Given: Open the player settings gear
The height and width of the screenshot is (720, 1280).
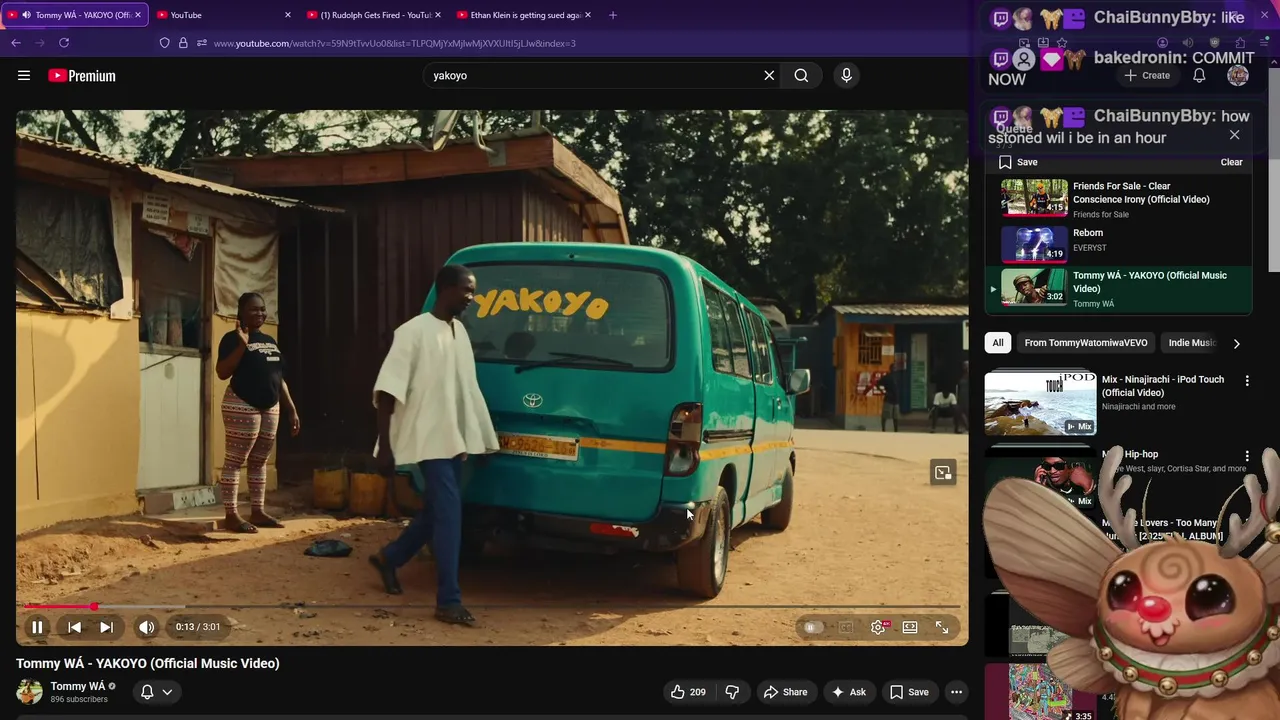Looking at the screenshot, I should (878, 627).
